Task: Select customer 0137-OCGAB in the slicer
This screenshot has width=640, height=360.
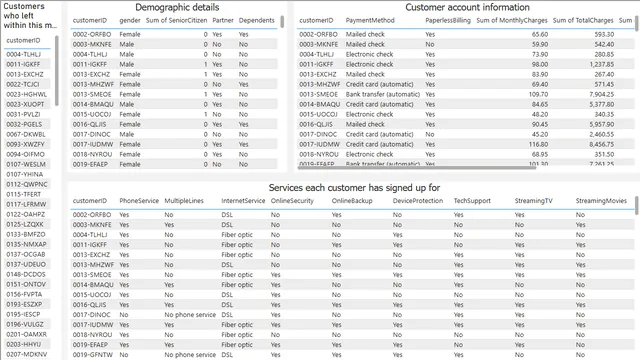Action: (x=27, y=254)
